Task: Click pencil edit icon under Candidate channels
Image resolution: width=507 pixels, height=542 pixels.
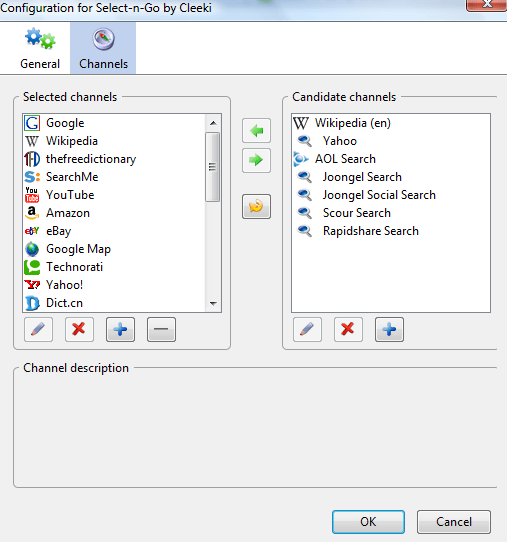Action: (307, 329)
